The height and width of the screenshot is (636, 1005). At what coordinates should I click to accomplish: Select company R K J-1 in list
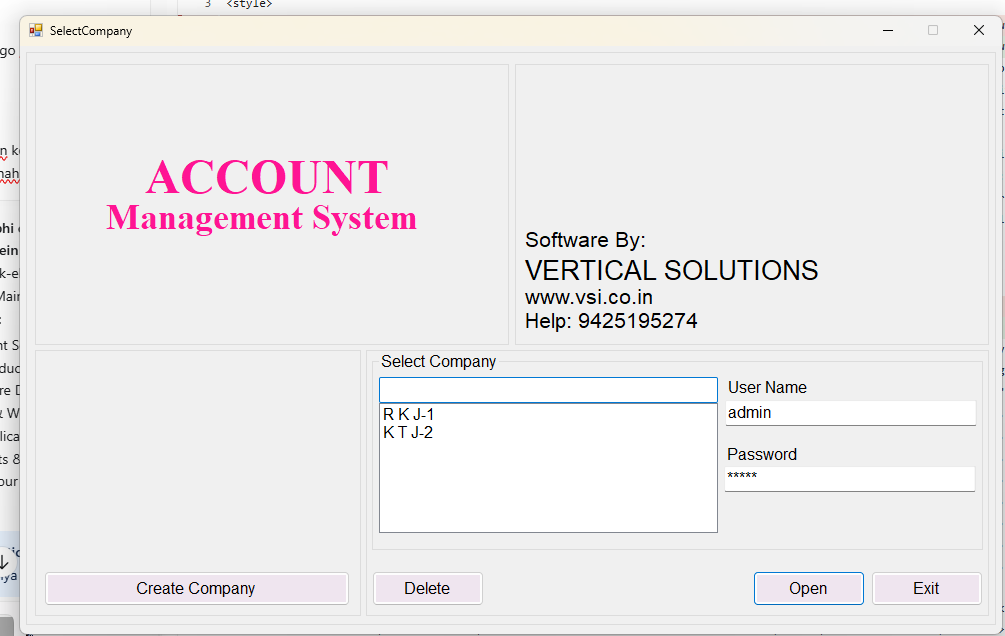tap(408, 414)
